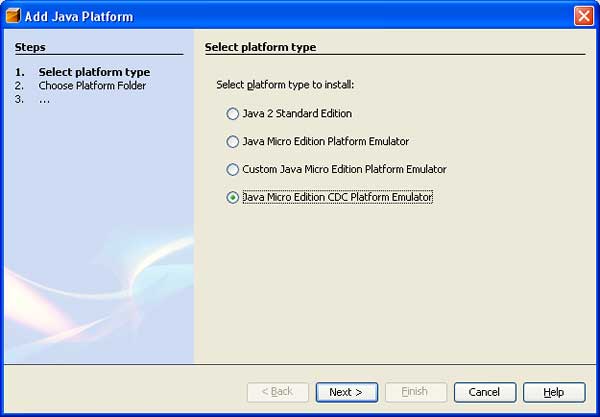This screenshot has width=600, height=417.
Task: Click the Cancel button
Action: [x=485, y=392]
